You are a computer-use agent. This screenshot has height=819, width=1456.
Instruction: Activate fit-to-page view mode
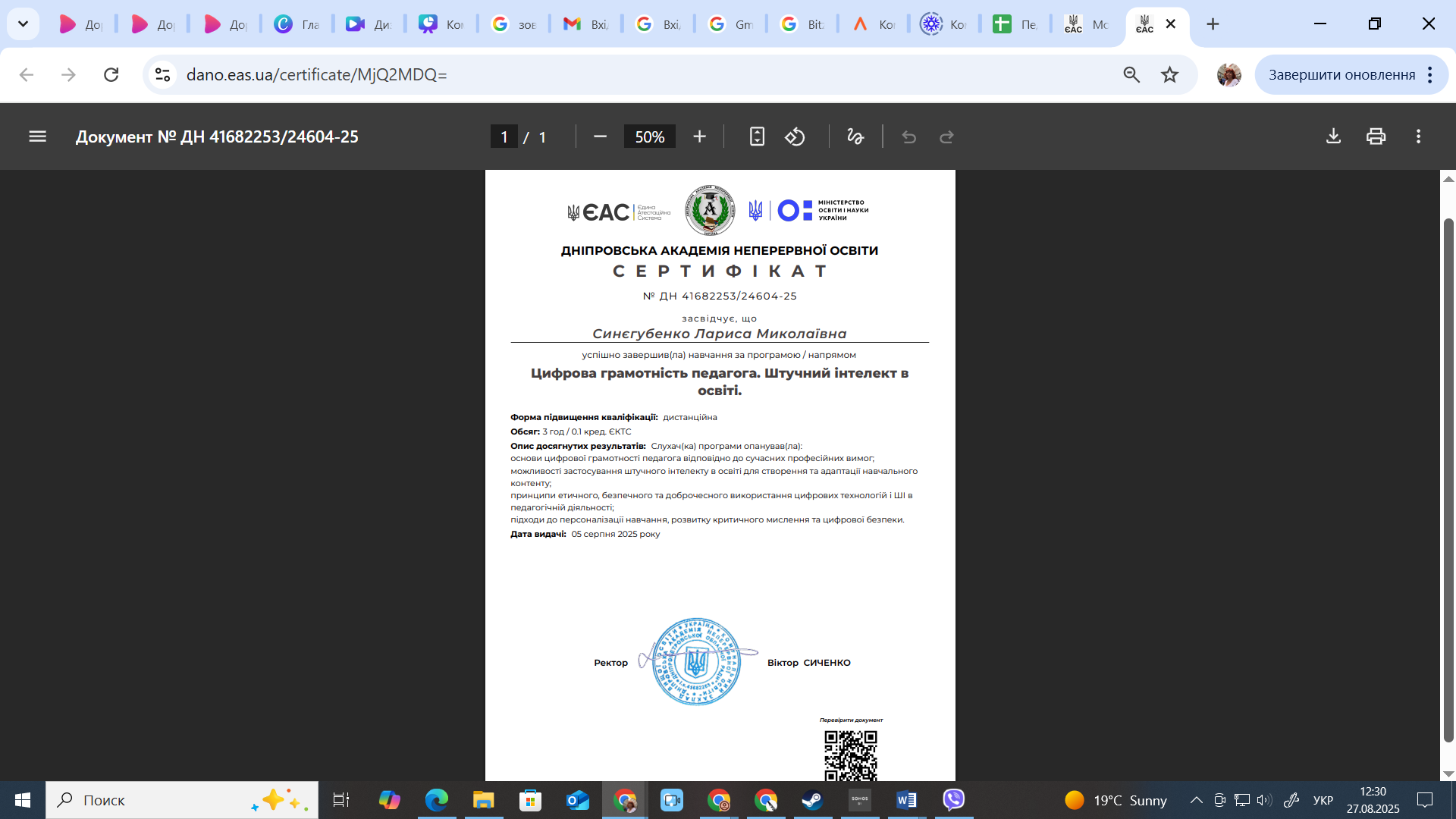tap(757, 136)
